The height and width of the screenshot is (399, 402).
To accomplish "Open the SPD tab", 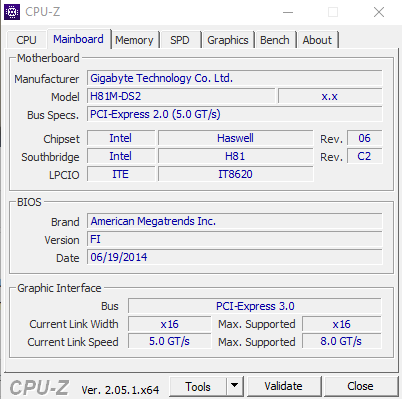I will tap(180, 40).
